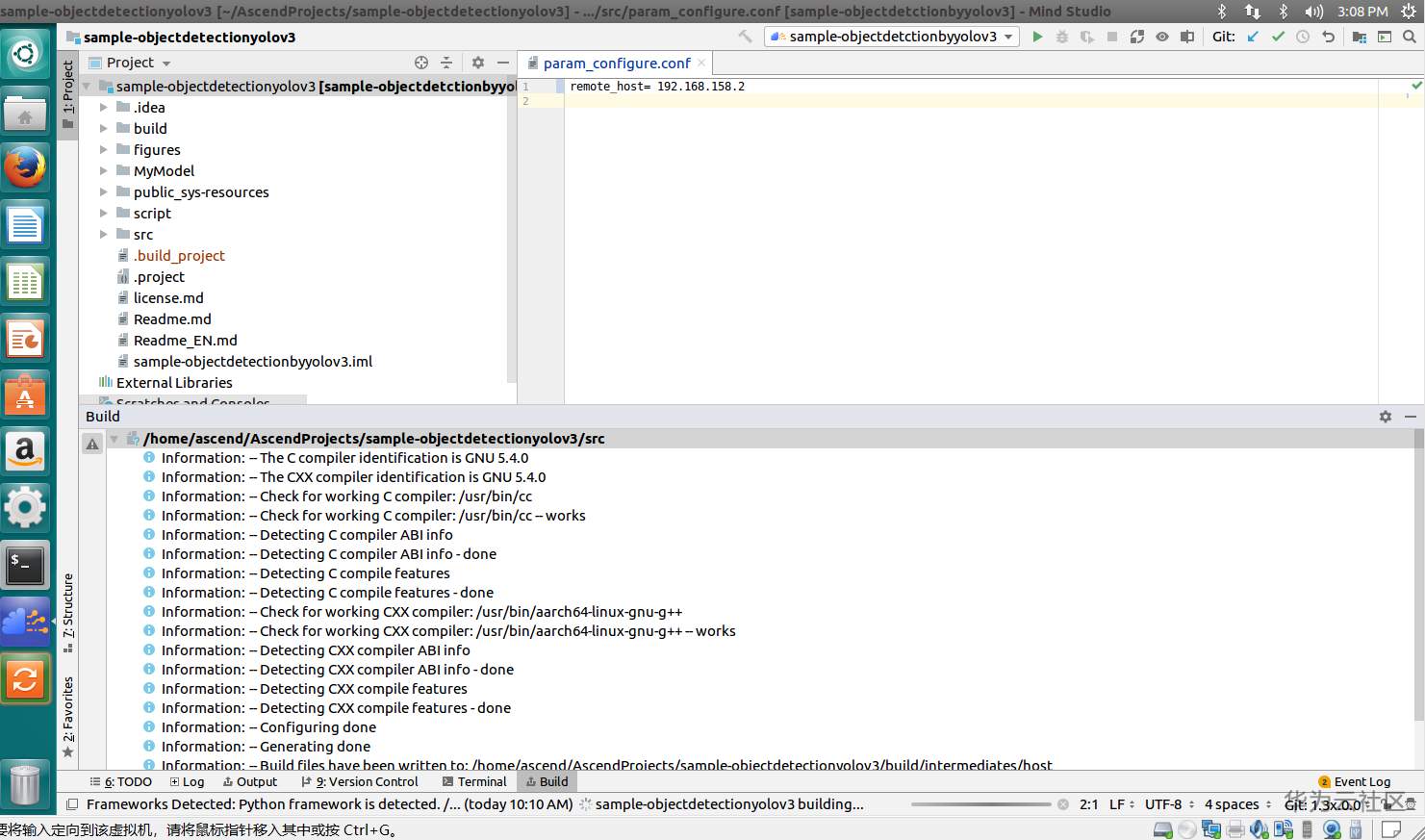
Task: Open System Settings from the launcher
Action: coord(25,510)
